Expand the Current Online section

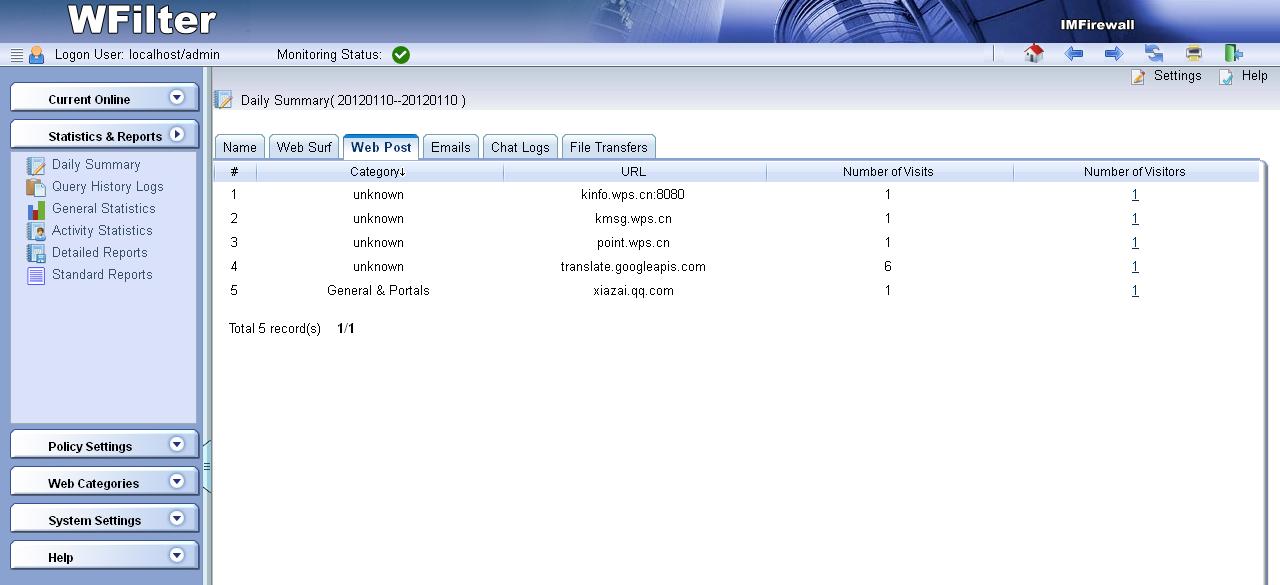coord(177,98)
